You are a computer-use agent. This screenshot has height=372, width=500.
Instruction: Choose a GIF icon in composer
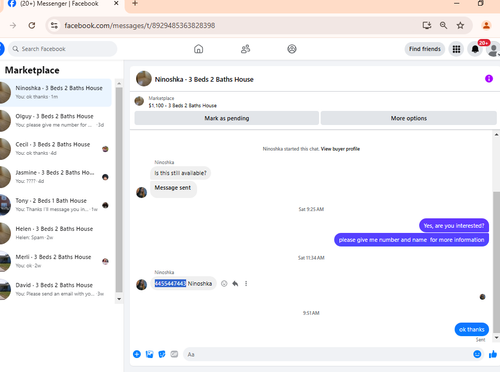pos(174,354)
